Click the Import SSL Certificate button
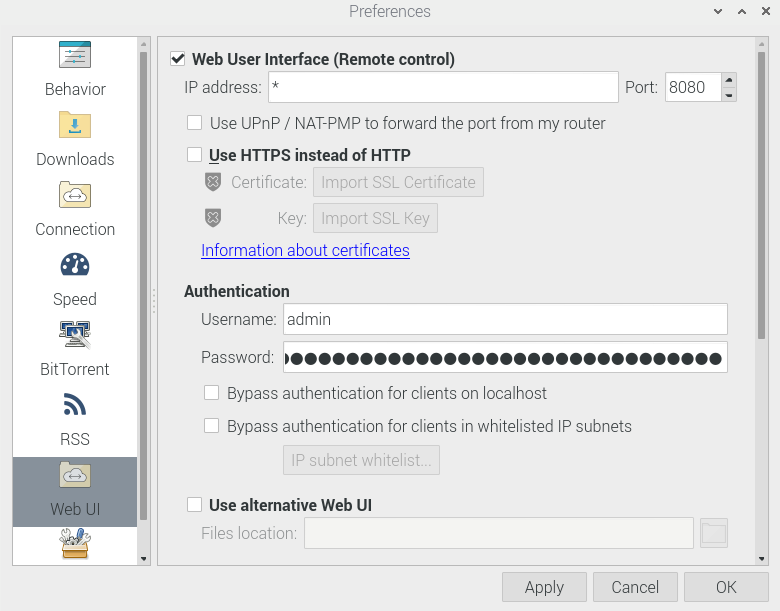780x611 pixels. pyautogui.click(x=398, y=182)
